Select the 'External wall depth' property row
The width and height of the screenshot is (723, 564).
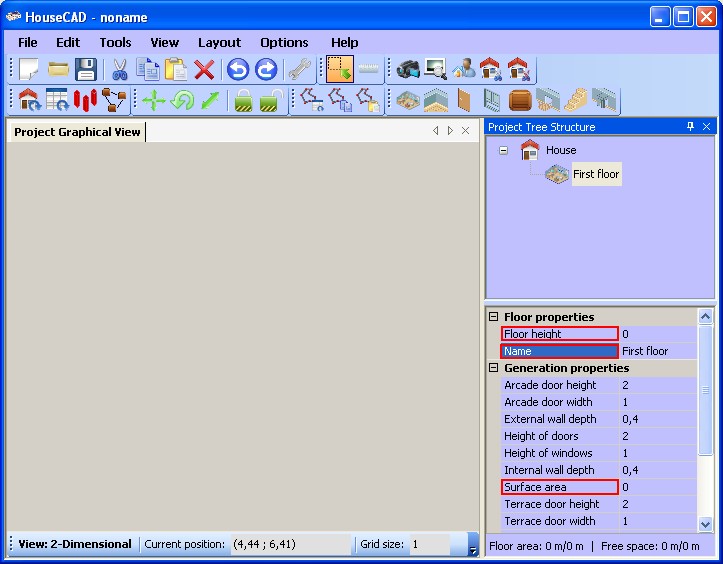pos(599,419)
